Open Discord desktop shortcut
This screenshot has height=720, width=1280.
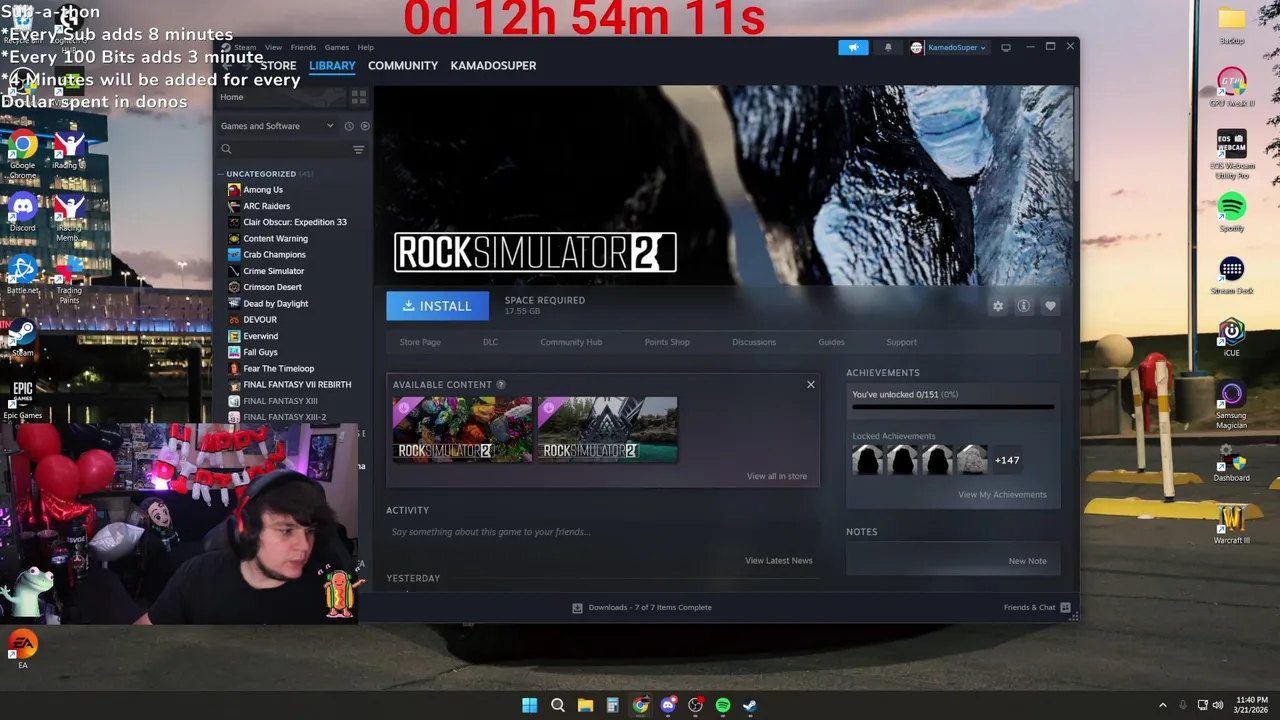(23, 213)
